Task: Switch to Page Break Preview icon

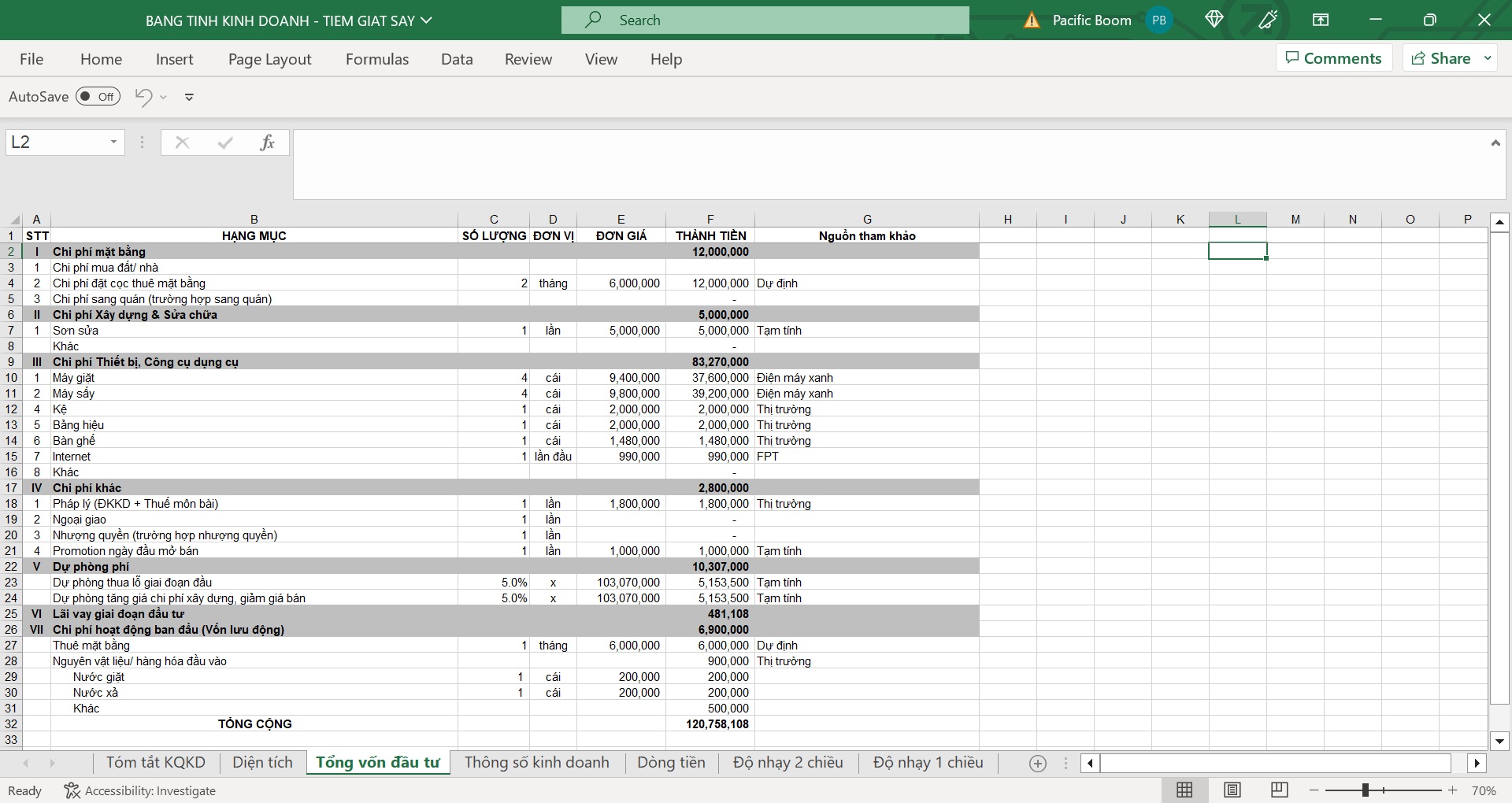Action: click(x=1280, y=790)
